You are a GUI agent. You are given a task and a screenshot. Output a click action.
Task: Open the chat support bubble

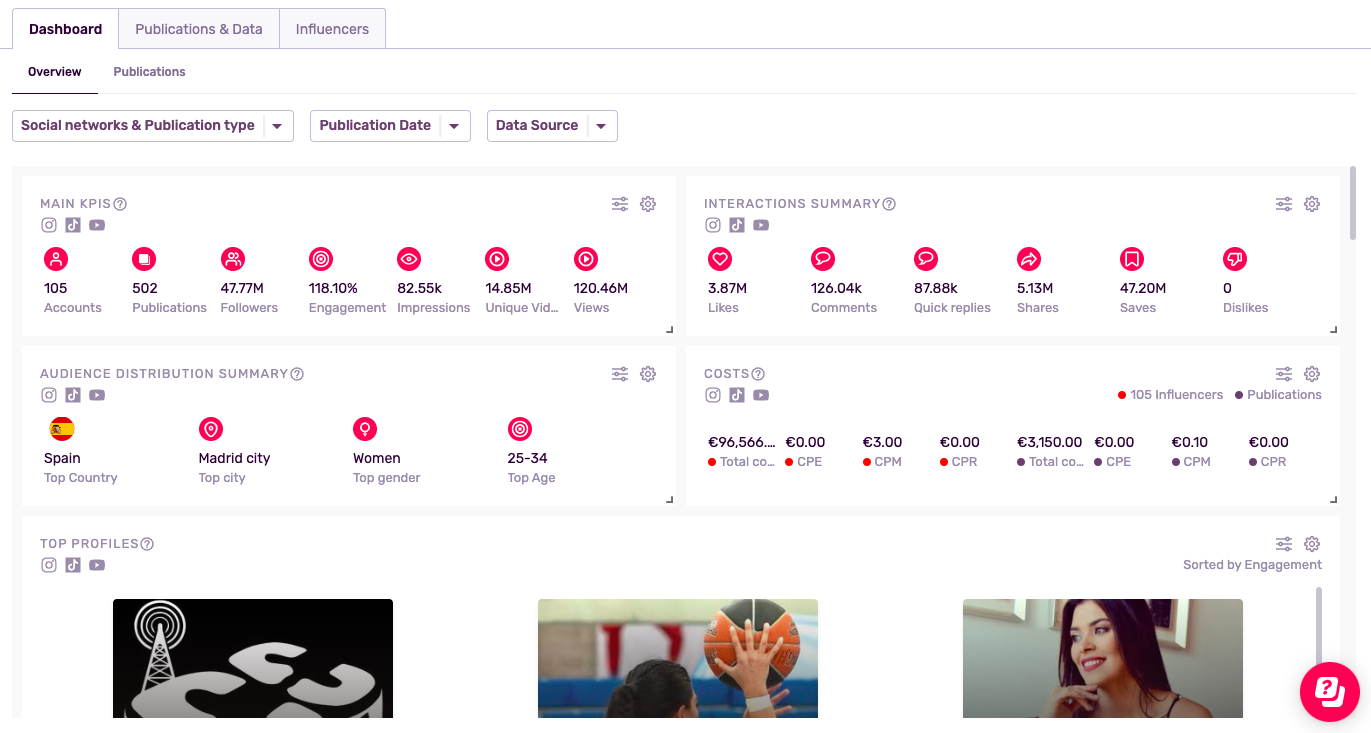(x=1329, y=691)
